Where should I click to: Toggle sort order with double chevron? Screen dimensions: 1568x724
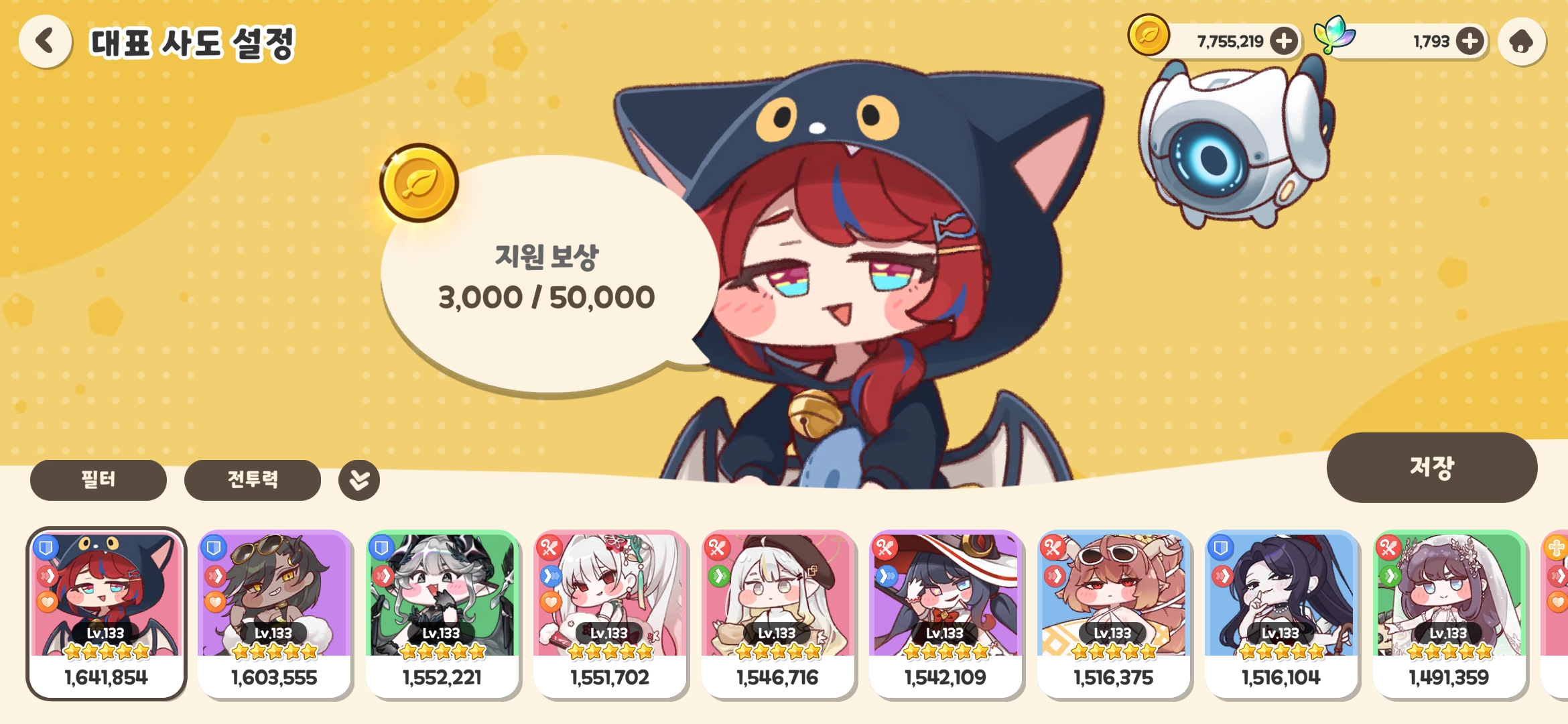[359, 480]
